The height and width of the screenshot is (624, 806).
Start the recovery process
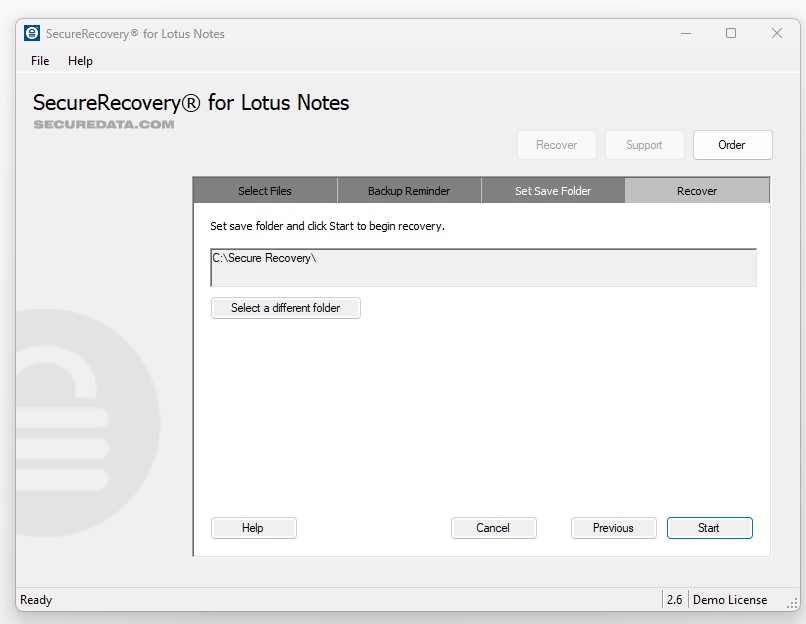point(710,527)
